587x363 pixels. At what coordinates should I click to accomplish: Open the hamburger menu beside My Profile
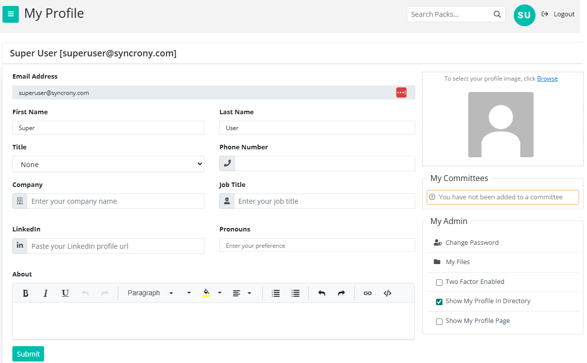pyautogui.click(x=10, y=14)
